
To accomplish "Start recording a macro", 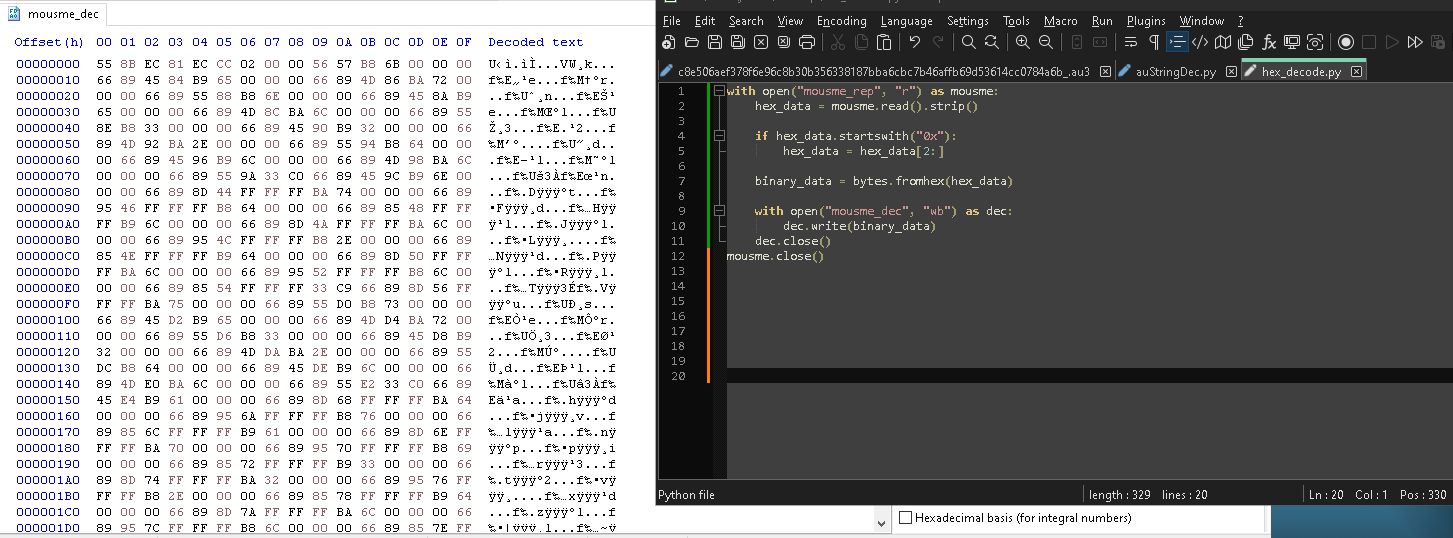I will [x=1346, y=42].
